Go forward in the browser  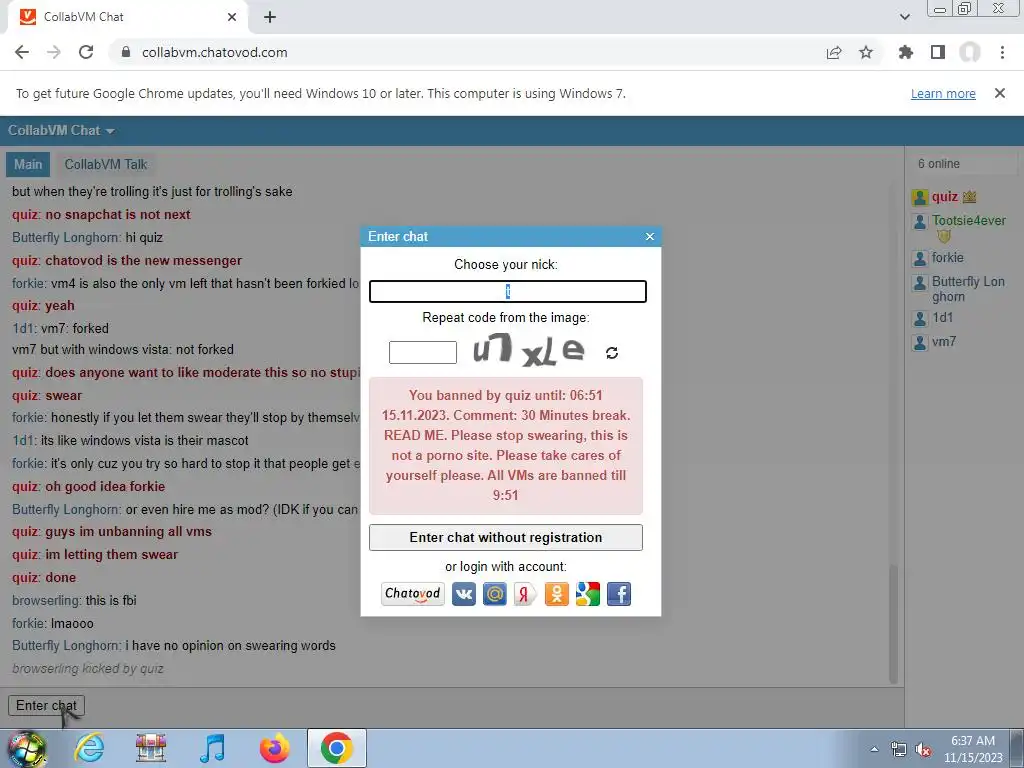[x=54, y=52]
